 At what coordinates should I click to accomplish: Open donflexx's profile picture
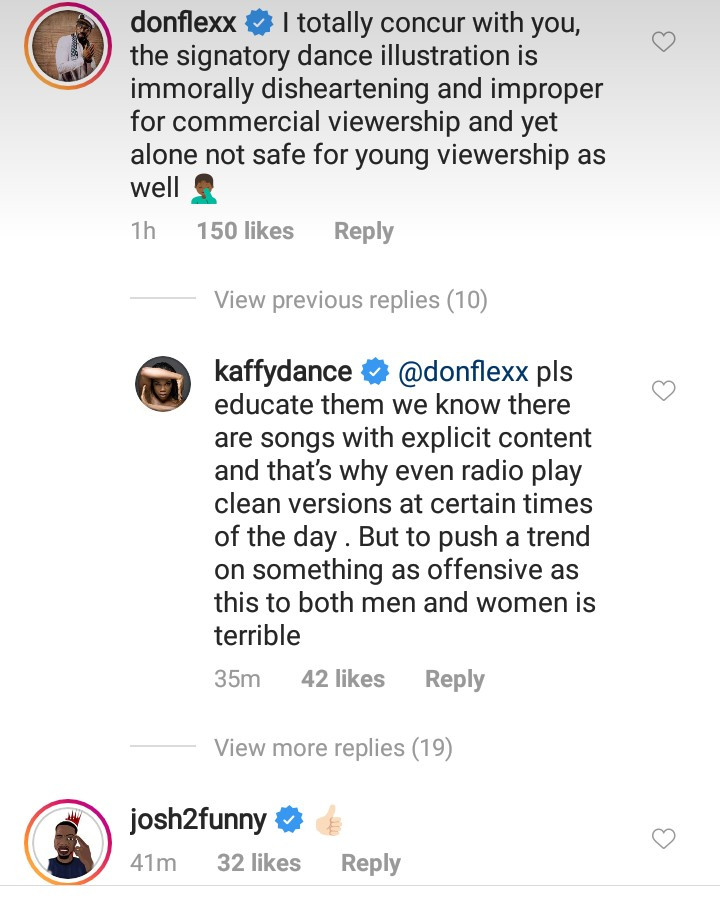tap(69, 45)
